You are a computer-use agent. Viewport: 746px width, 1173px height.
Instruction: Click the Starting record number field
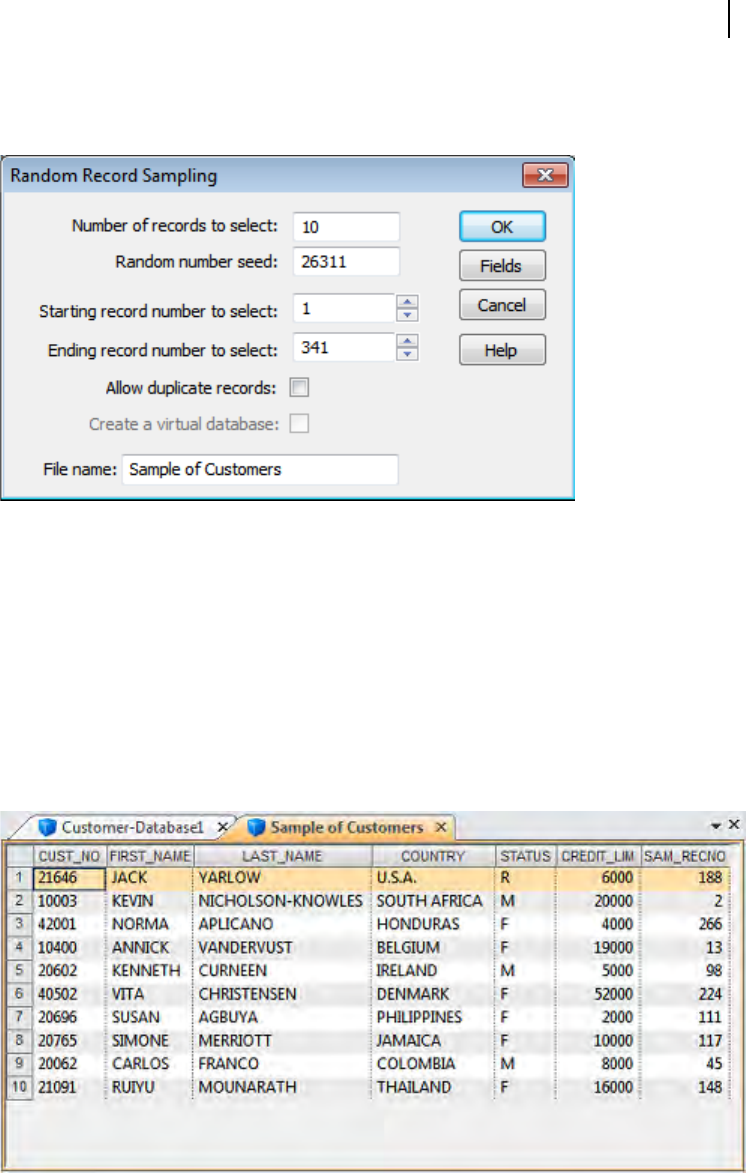(343, 308)
